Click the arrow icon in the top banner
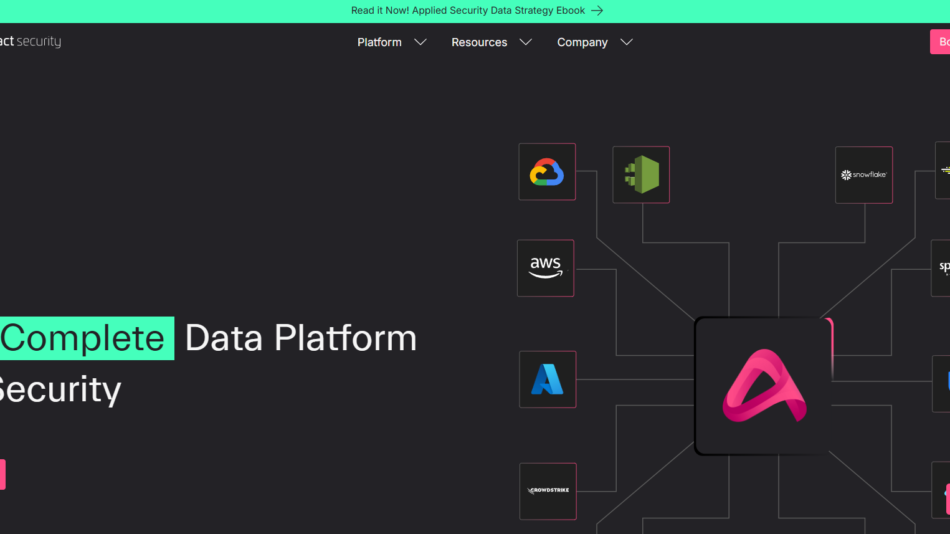The image size is (950, 534). tap(597, 11)
